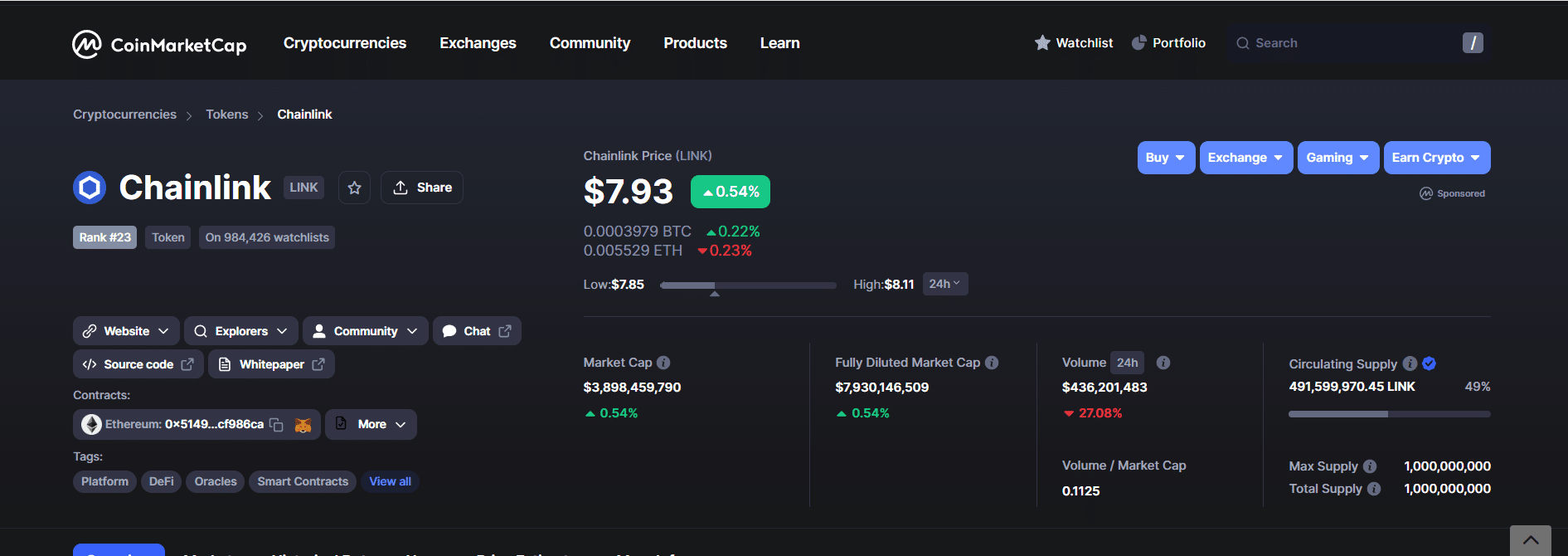Click the DeFi tag
Screen dimensions: 1568x556
(161, 481)
